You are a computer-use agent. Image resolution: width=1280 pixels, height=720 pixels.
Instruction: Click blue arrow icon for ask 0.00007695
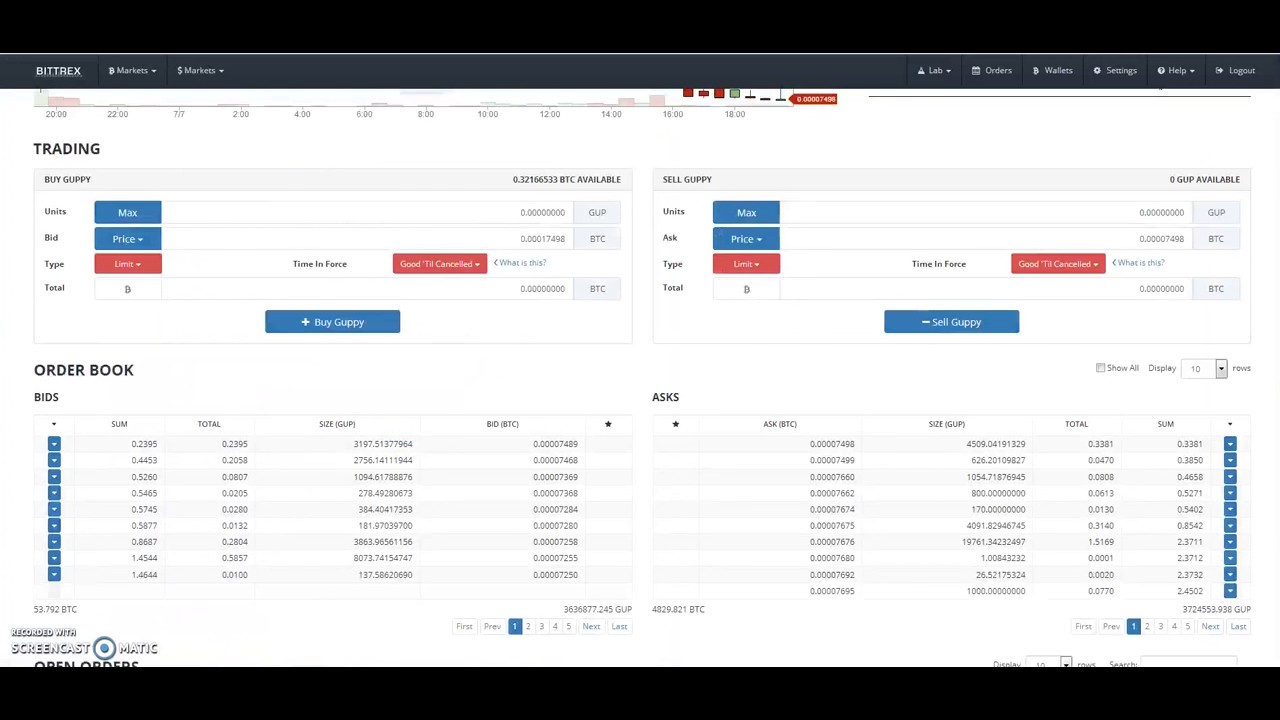tap(1230, 591)
